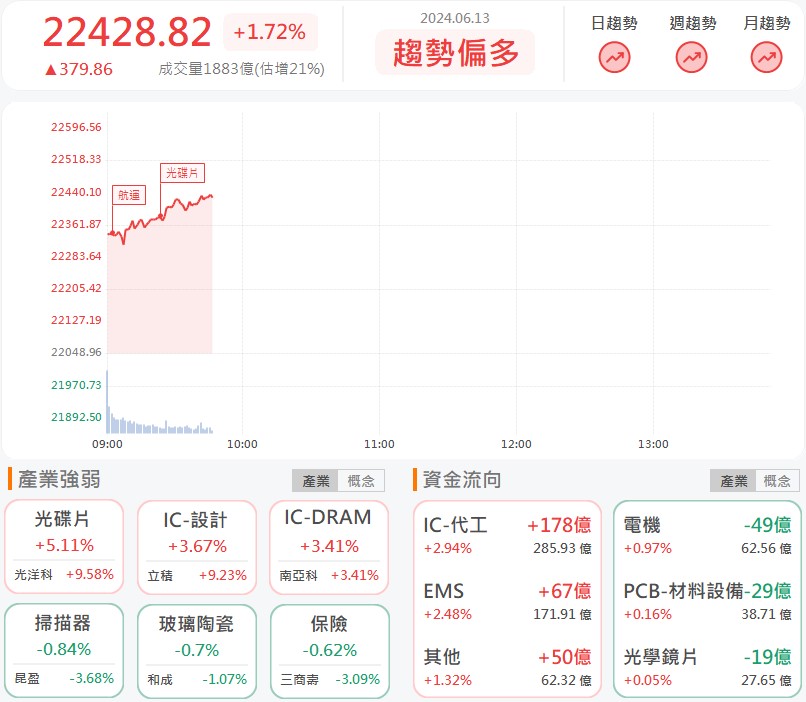Image resolution: width=806 pixels, height=702 pixels.
Task: Open the IC-DRAM +3.41% industry card
Action: click(329, 547)
